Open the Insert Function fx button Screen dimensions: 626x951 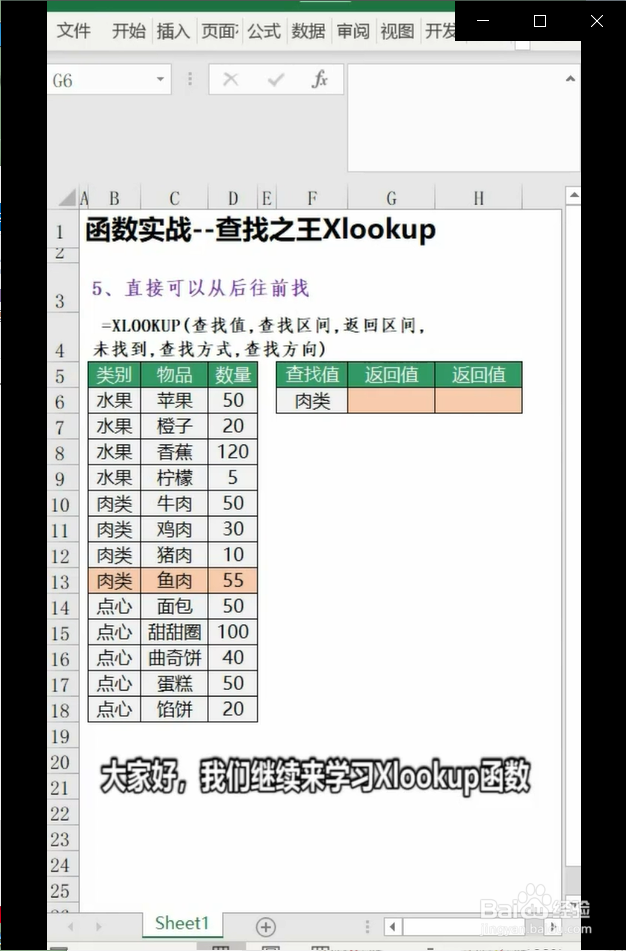tap(320, 79)
